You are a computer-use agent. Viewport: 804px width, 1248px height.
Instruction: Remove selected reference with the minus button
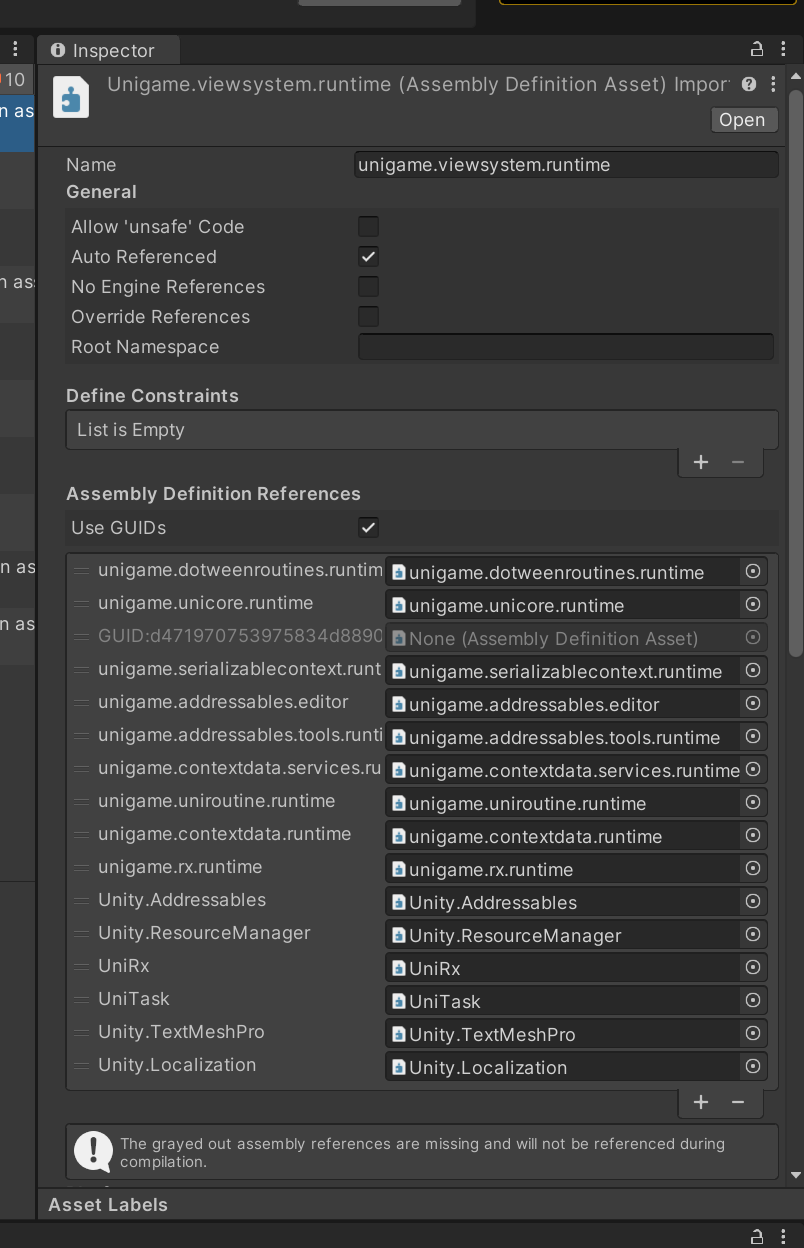tap(738, 1102)
